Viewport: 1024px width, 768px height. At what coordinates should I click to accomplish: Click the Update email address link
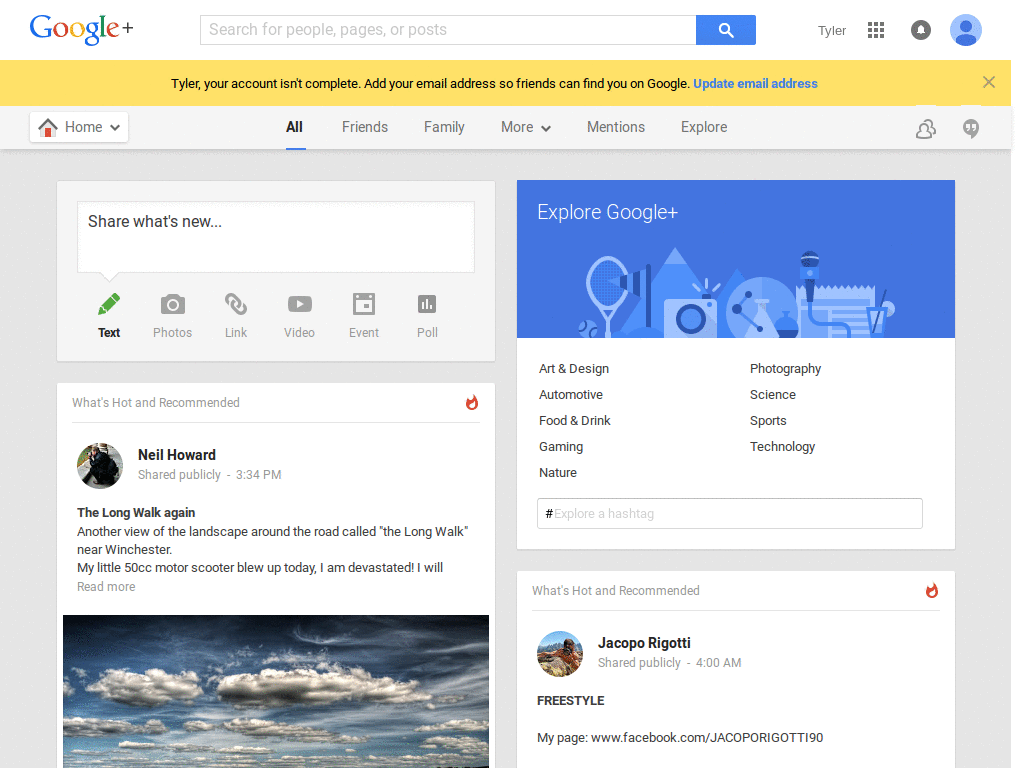coord(755,84)
